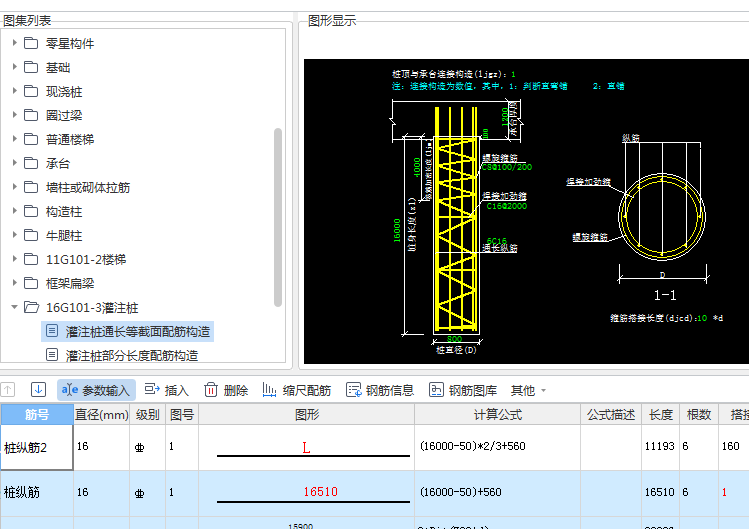
Task: Select the 框架扁梁 folder icon
Action: click(x=31, y=283)
